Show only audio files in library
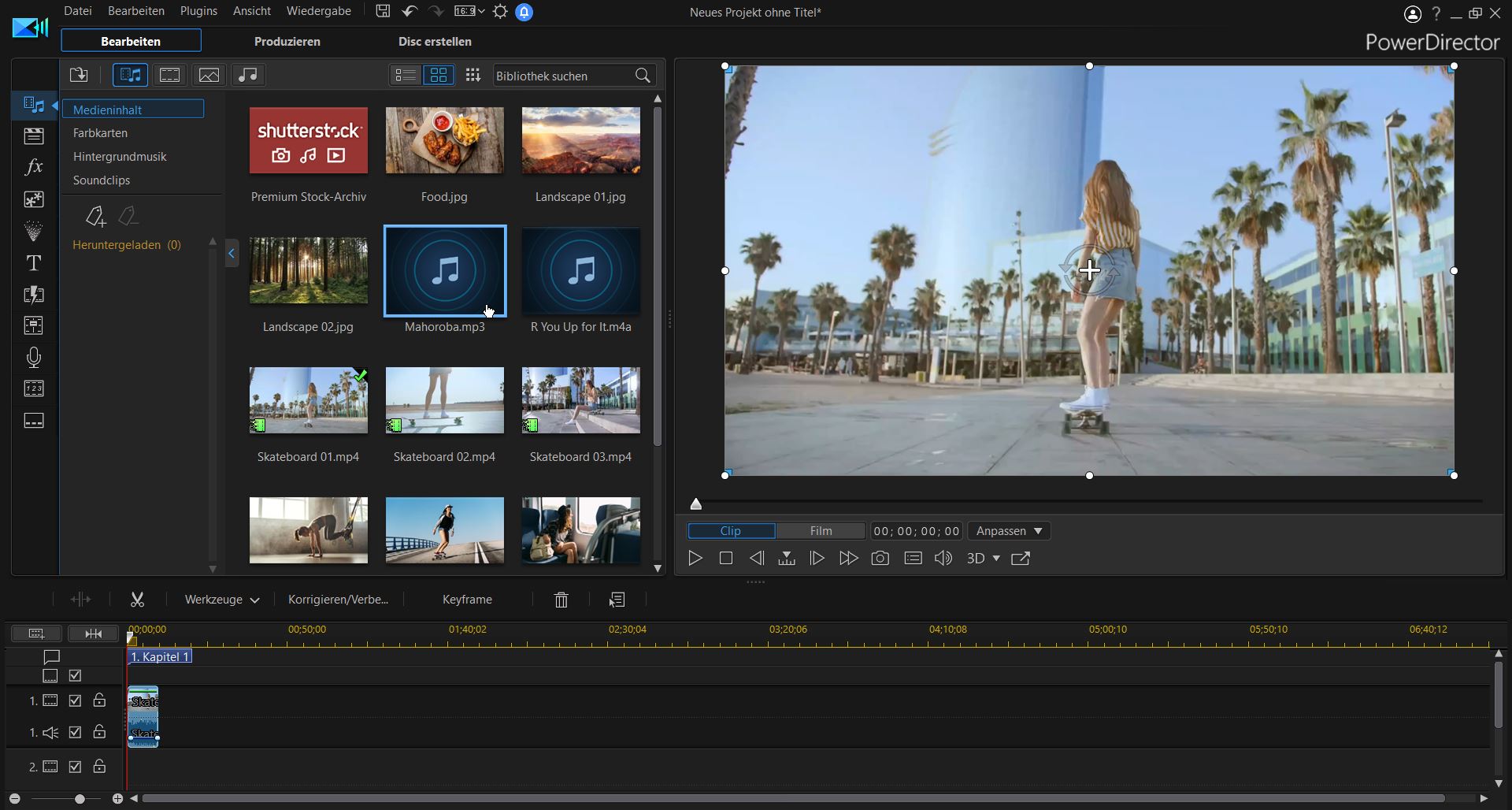This screenshot has width=1512, height=810. (248, 76)
